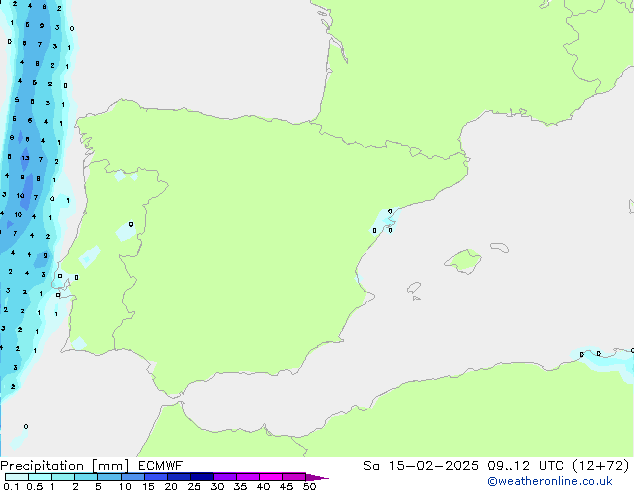Click the word "Precipitation" in the caption
The height and width of the screenshot is (490, 634).
[x=42, y=466]
